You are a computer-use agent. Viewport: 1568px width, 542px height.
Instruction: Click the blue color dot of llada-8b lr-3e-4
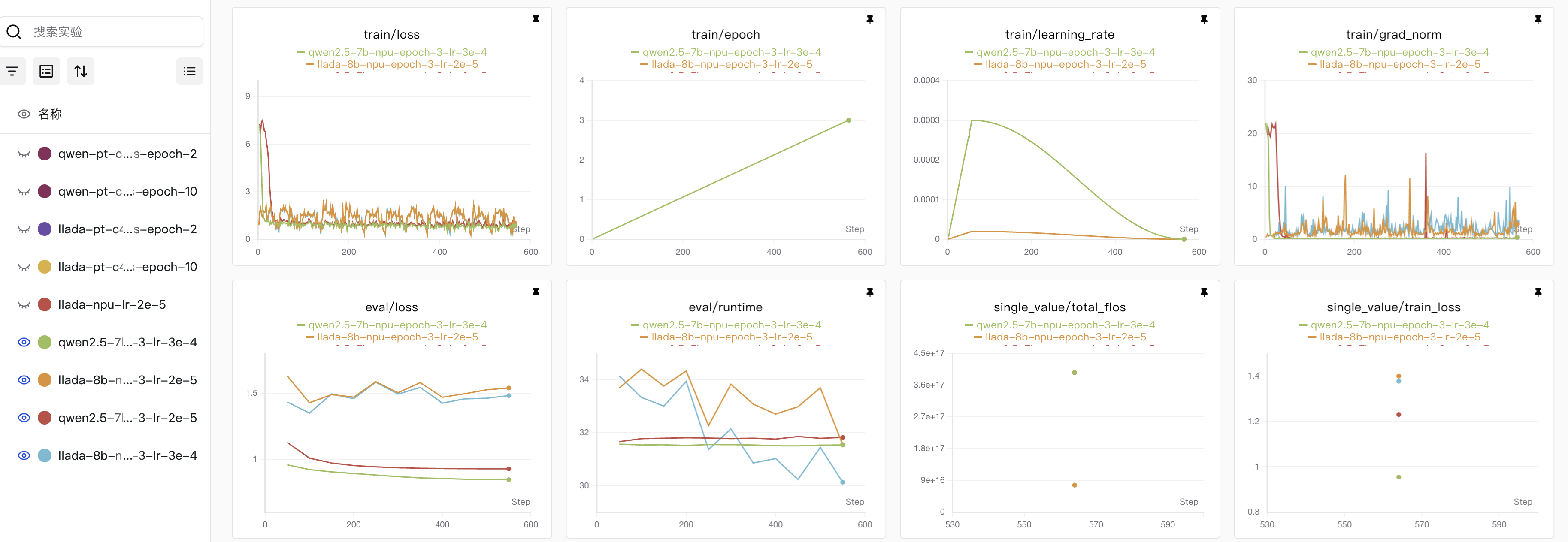coord(45,456)
